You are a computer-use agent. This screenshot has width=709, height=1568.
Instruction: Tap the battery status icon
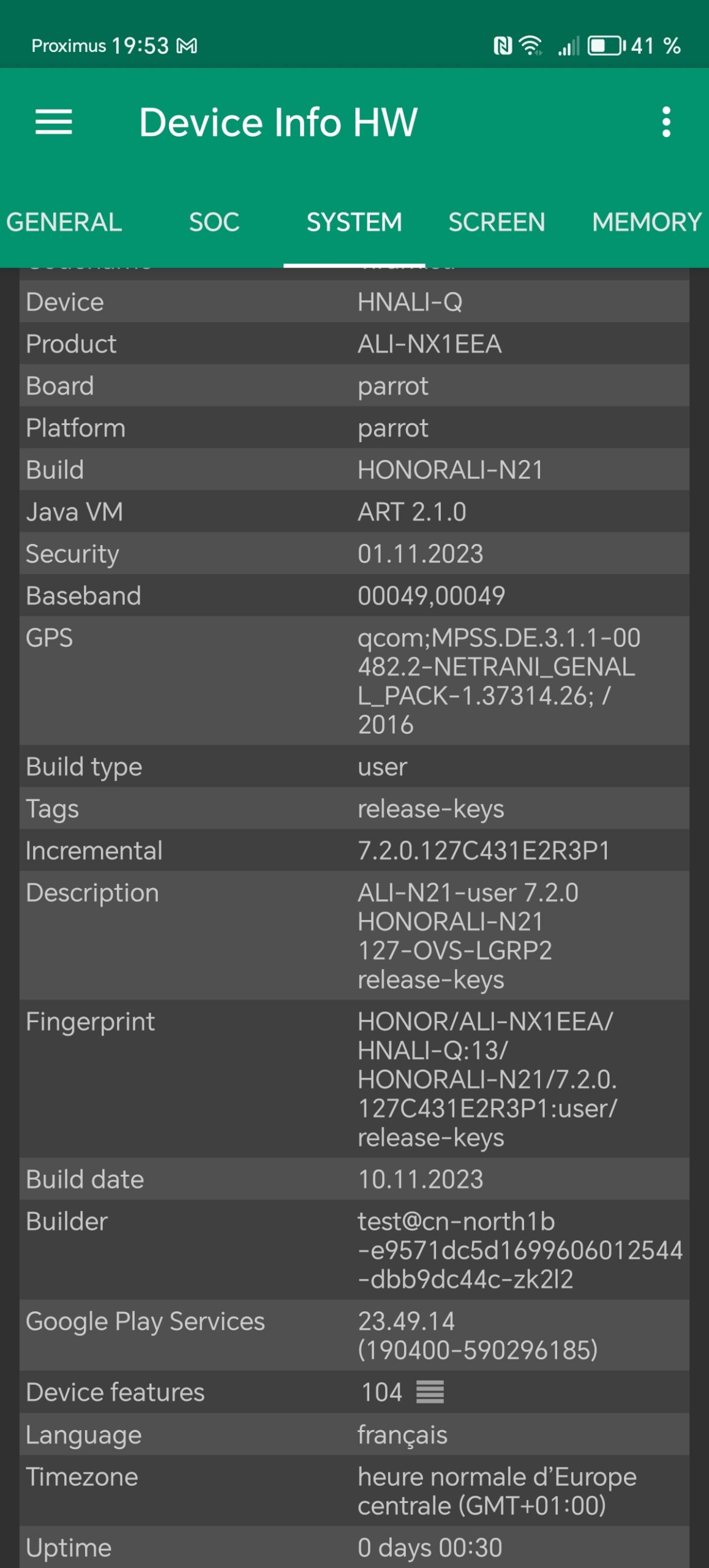606,46
